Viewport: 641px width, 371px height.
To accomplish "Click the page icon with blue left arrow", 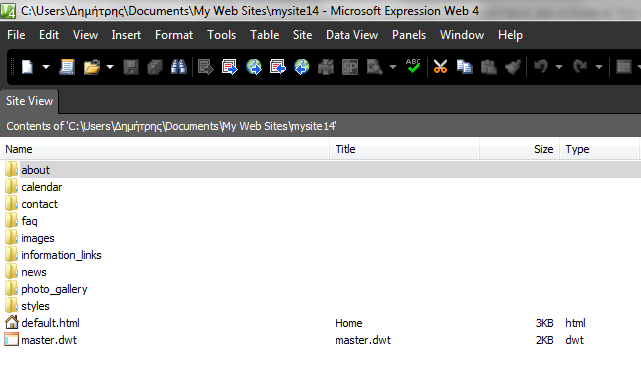I will (278, 67).
